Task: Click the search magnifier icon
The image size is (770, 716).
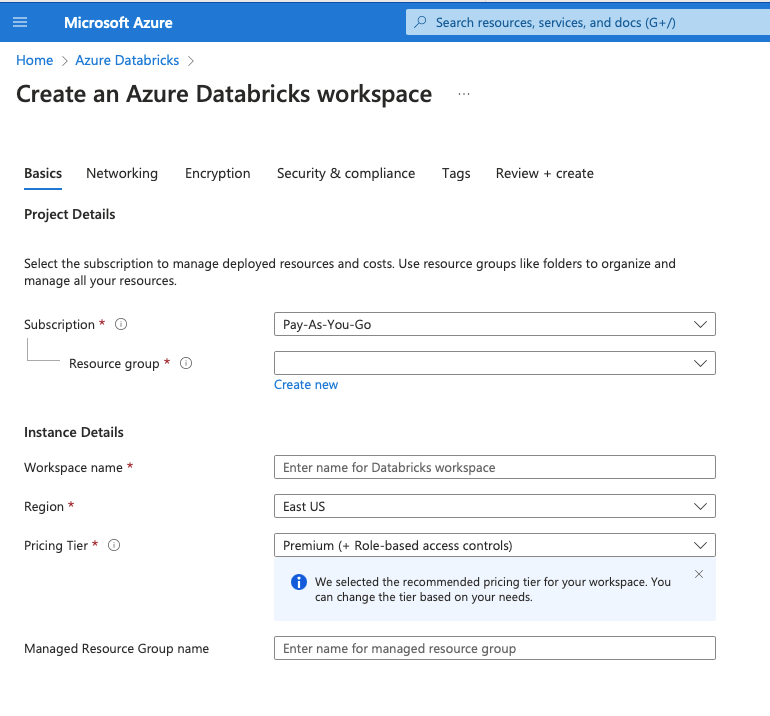Action: [x=420, y=22]
